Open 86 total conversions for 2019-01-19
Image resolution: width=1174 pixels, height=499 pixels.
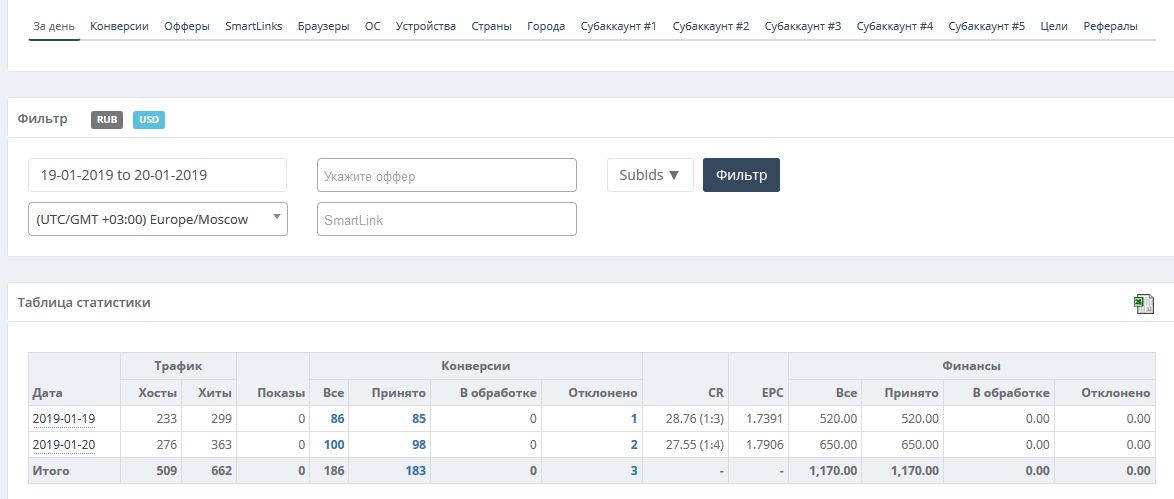pos(338,419)
